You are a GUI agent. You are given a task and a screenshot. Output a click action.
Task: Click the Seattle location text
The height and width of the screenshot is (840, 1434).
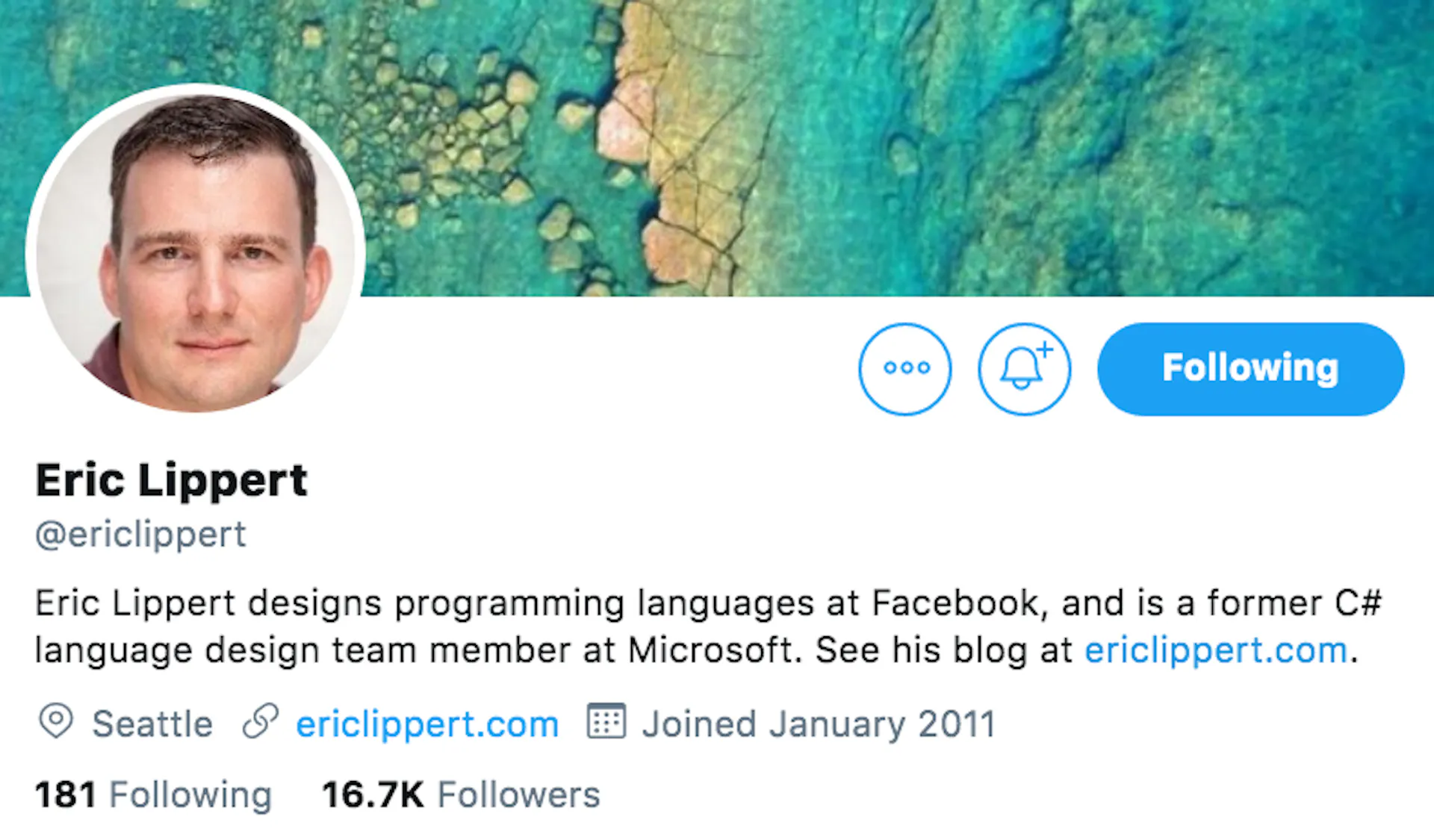(x=152, y=724)
